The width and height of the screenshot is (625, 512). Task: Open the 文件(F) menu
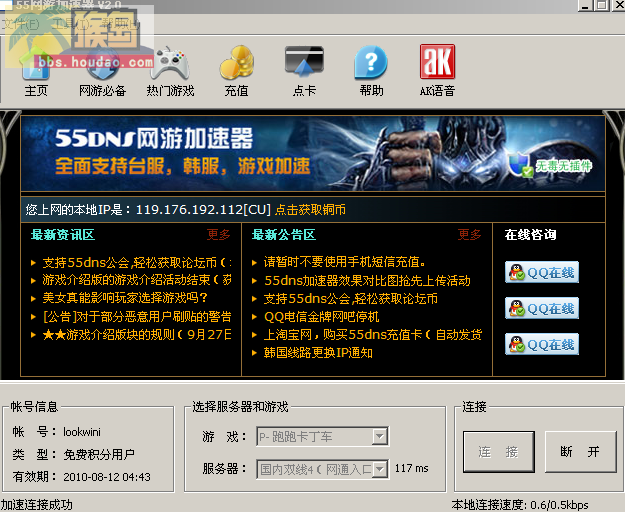click(x=21, y=24)
